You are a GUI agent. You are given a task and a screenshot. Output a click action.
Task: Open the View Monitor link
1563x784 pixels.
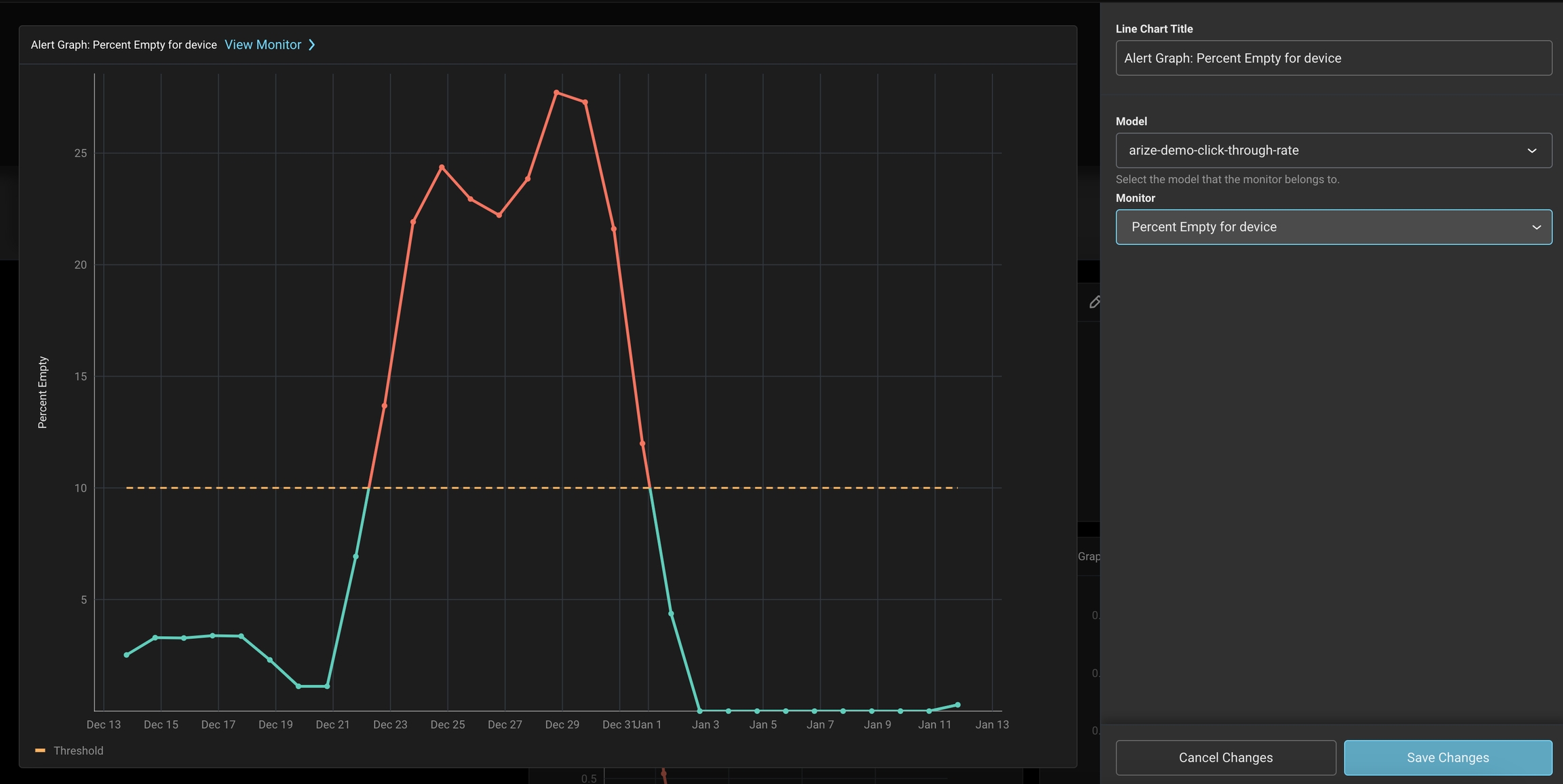tap(263, 45)
